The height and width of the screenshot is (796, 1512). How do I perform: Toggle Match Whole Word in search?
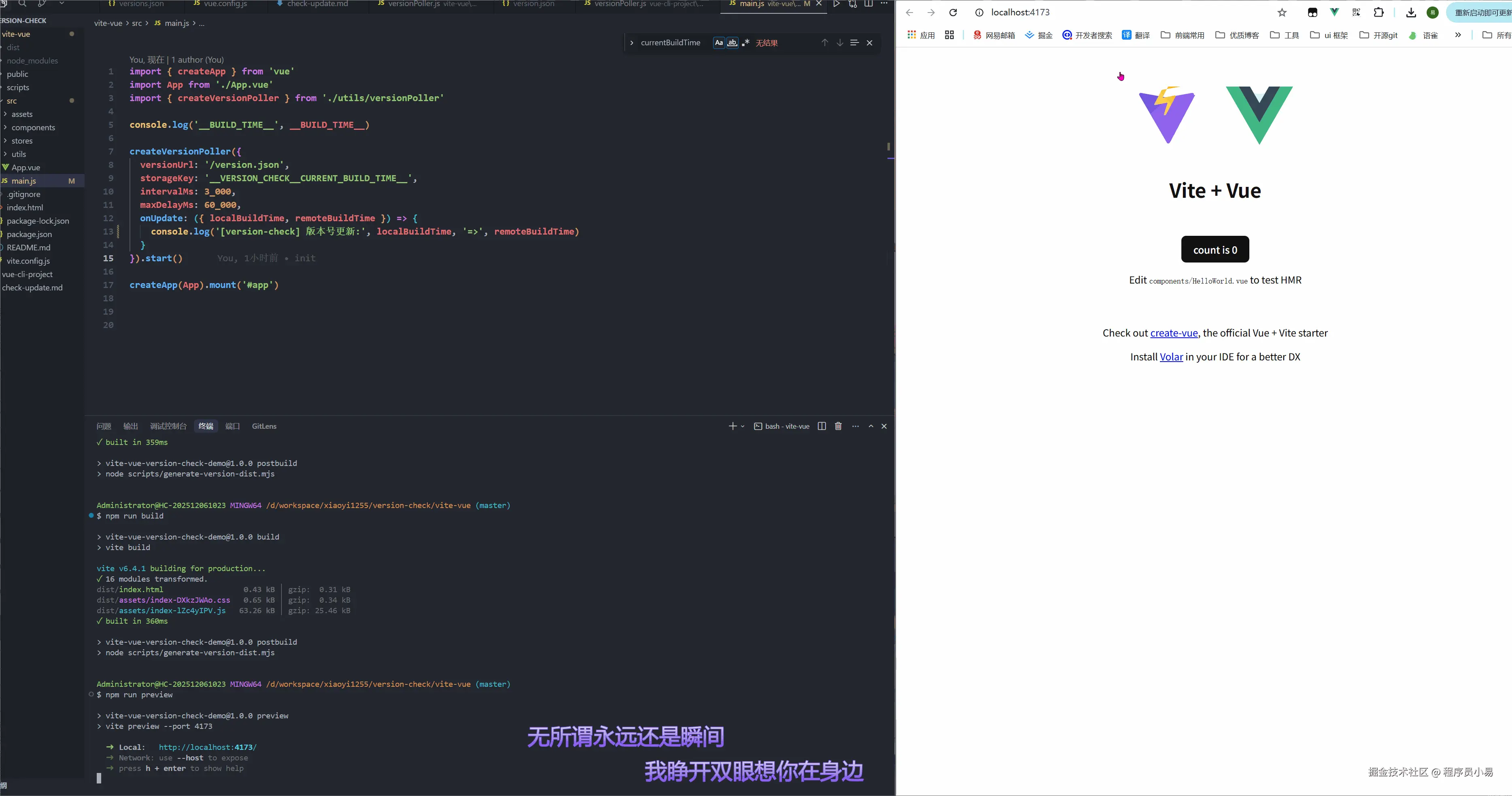tap(732, 42)
